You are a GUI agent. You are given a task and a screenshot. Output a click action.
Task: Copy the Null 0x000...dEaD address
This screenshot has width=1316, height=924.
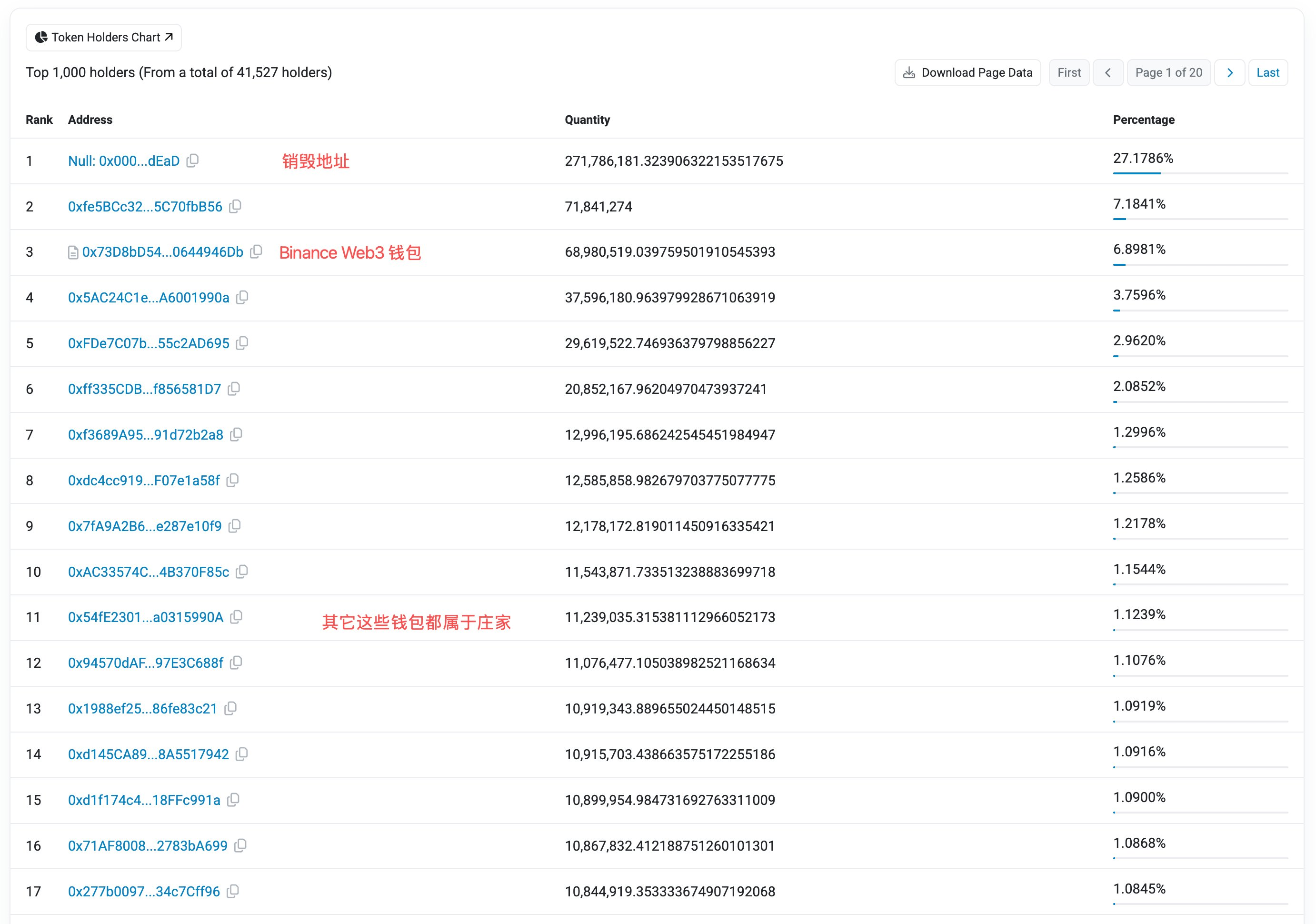(193, 161)
